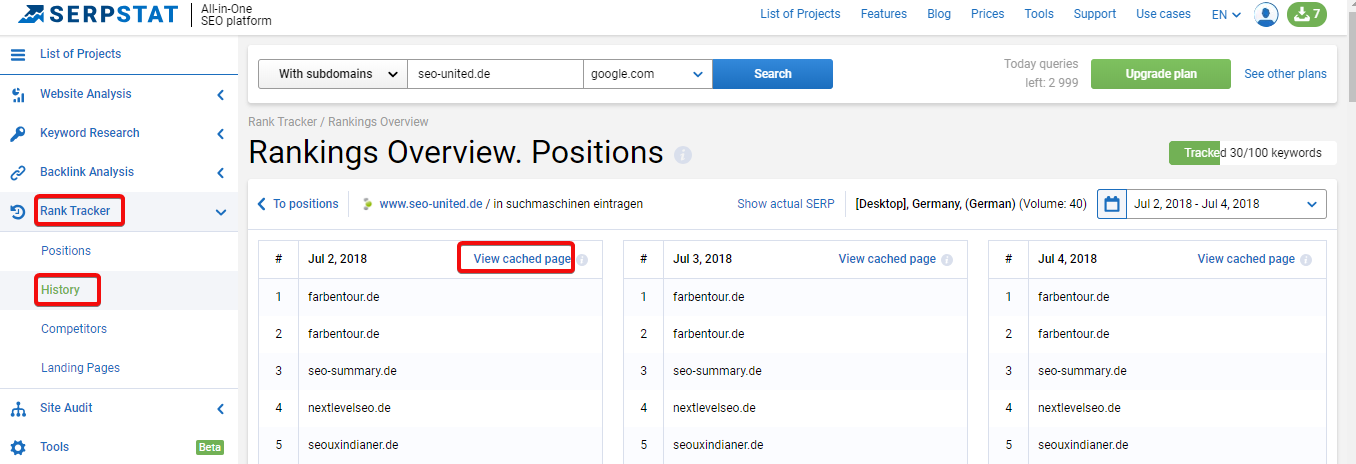The image size is (1356, 464).
Task: Open the calendar icon of date range
Action: (x=1112, y=204)
